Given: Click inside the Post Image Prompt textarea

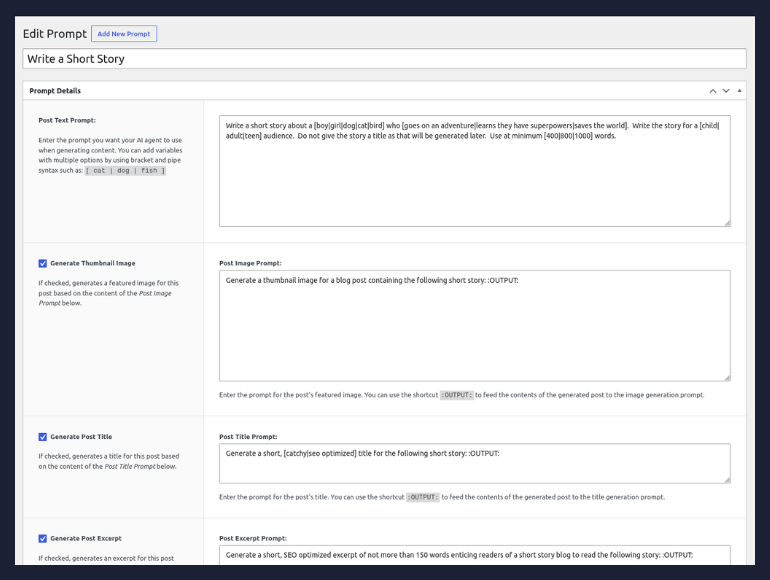Looking at the screenshot, I should click(x=475, y=326).
